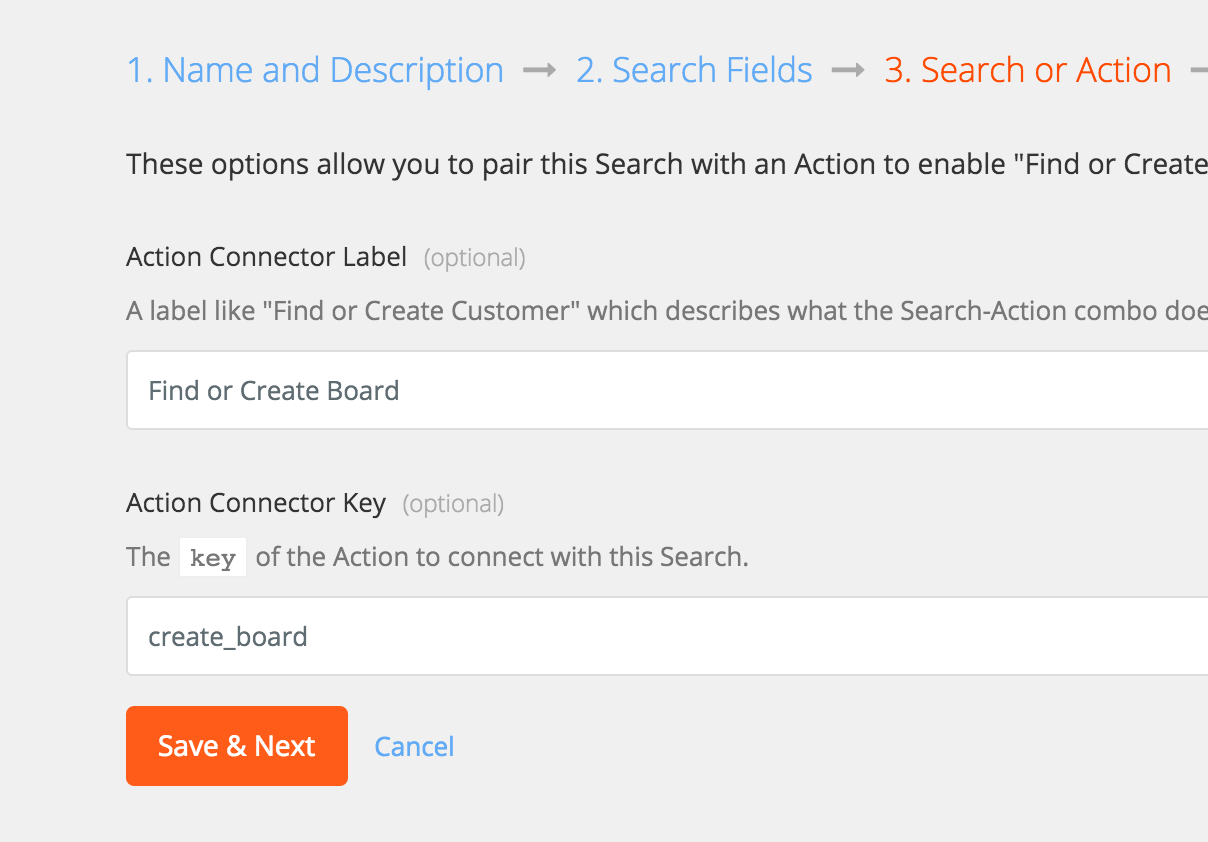Screen dimensions: 1208x842
Task: Click the Action Connector Key field label
Action: click(256, 503)
